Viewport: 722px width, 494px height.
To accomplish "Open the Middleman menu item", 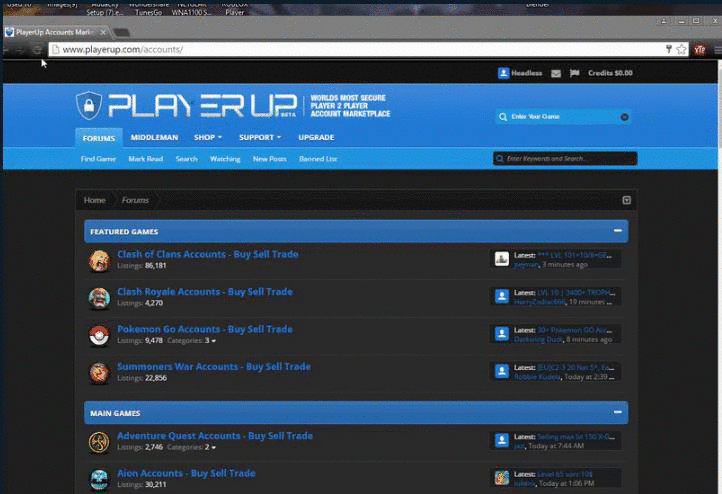I will tap(154, 137).
